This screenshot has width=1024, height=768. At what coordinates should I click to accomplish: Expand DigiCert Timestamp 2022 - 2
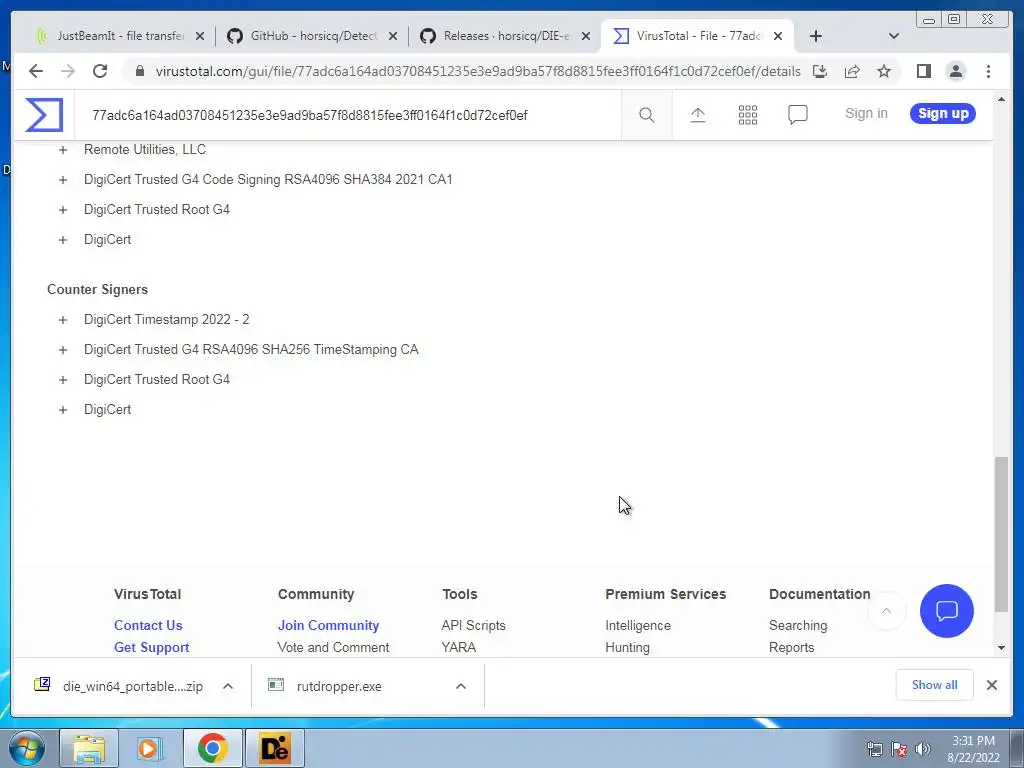pos(63,320)
